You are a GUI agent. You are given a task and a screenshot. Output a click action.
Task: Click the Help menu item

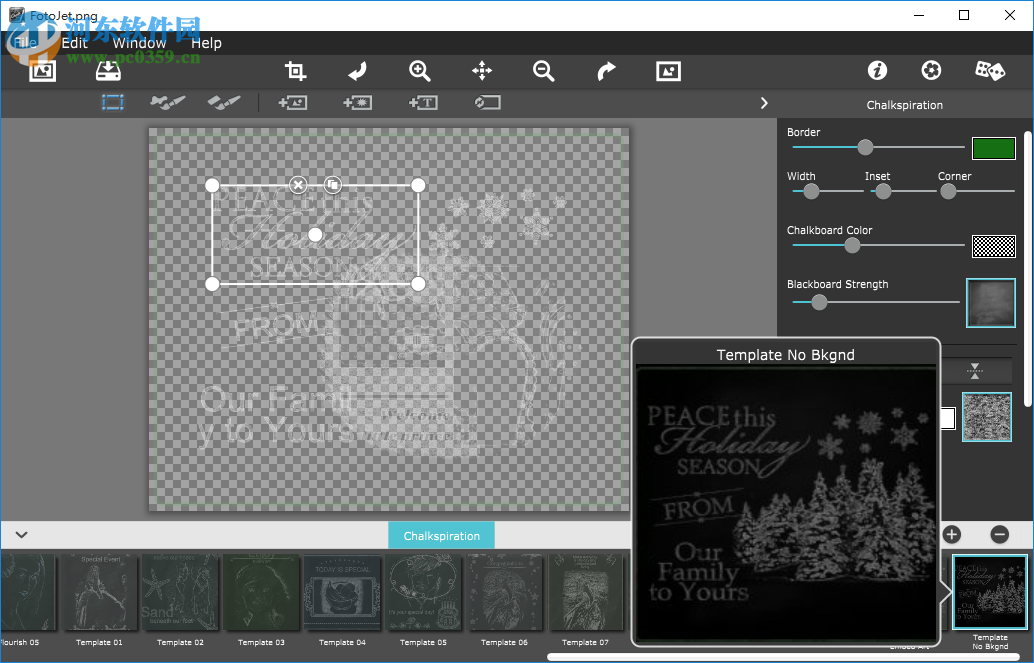coord(207,43)
